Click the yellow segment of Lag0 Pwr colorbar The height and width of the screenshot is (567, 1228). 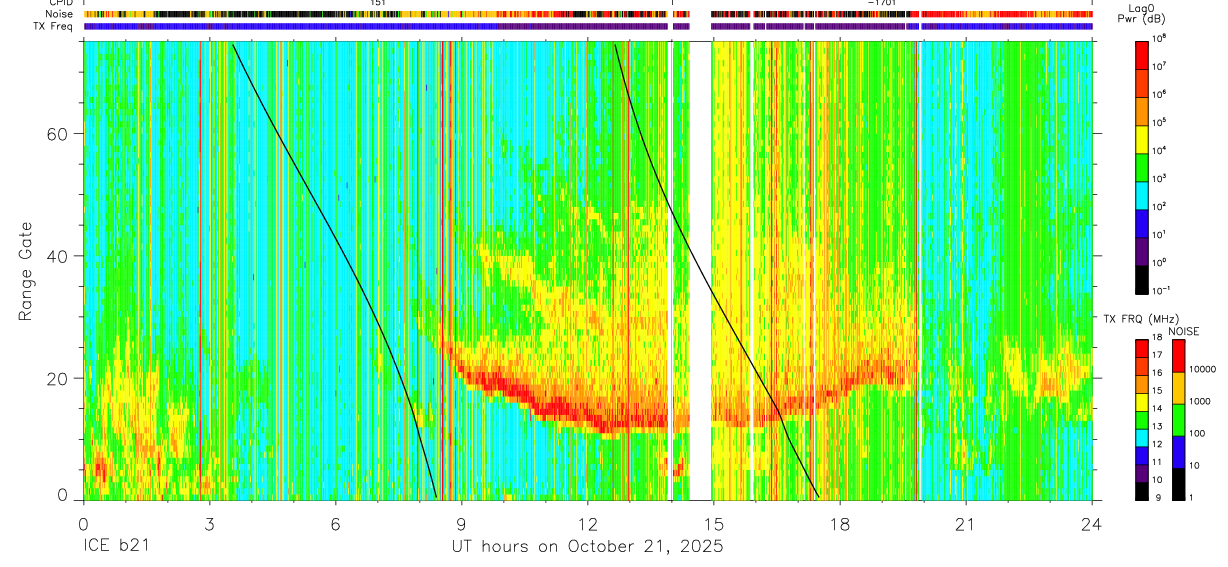pos(1142,138)
